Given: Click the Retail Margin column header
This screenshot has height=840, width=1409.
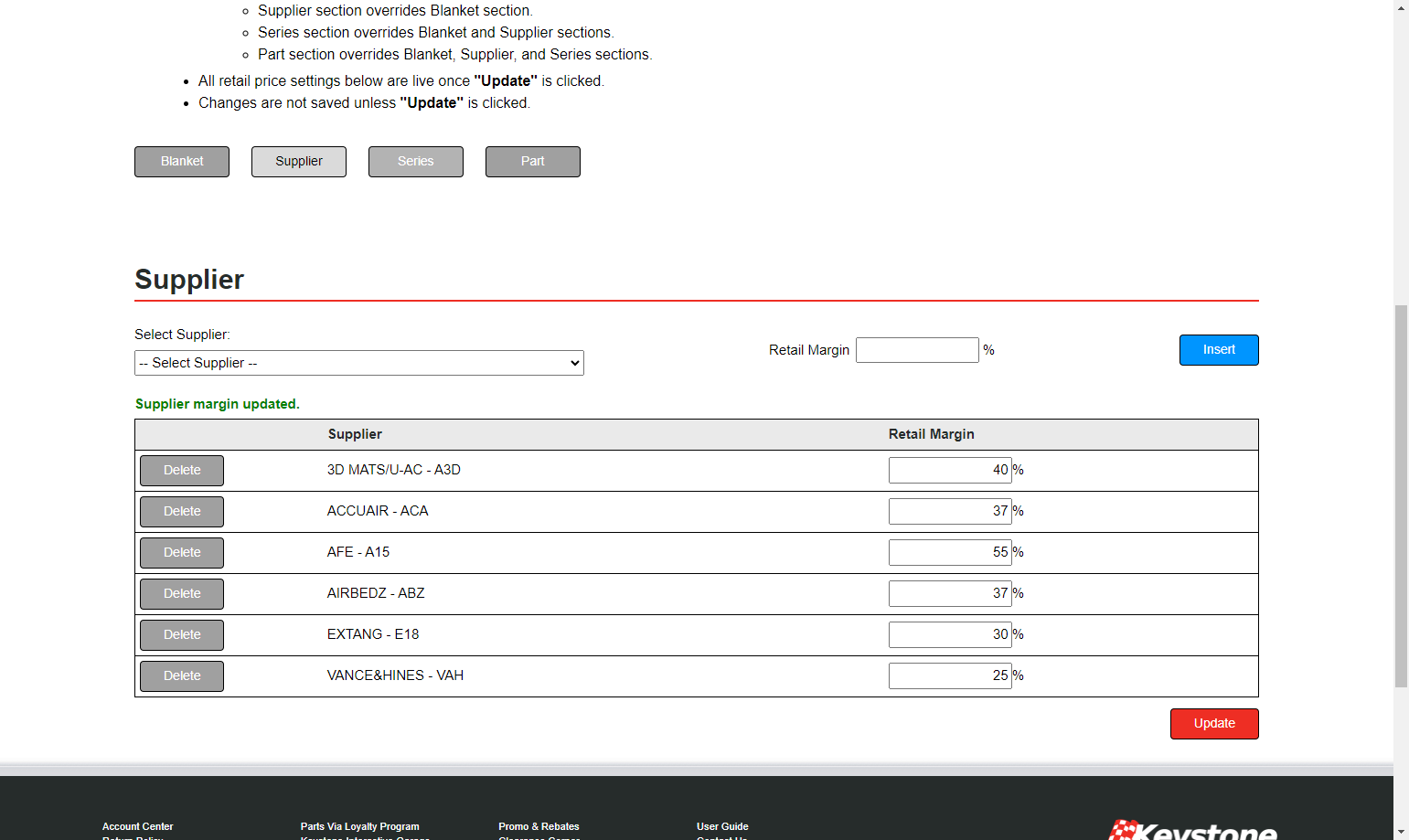Looking at the screenshot, I should click(x=932, y=434).
